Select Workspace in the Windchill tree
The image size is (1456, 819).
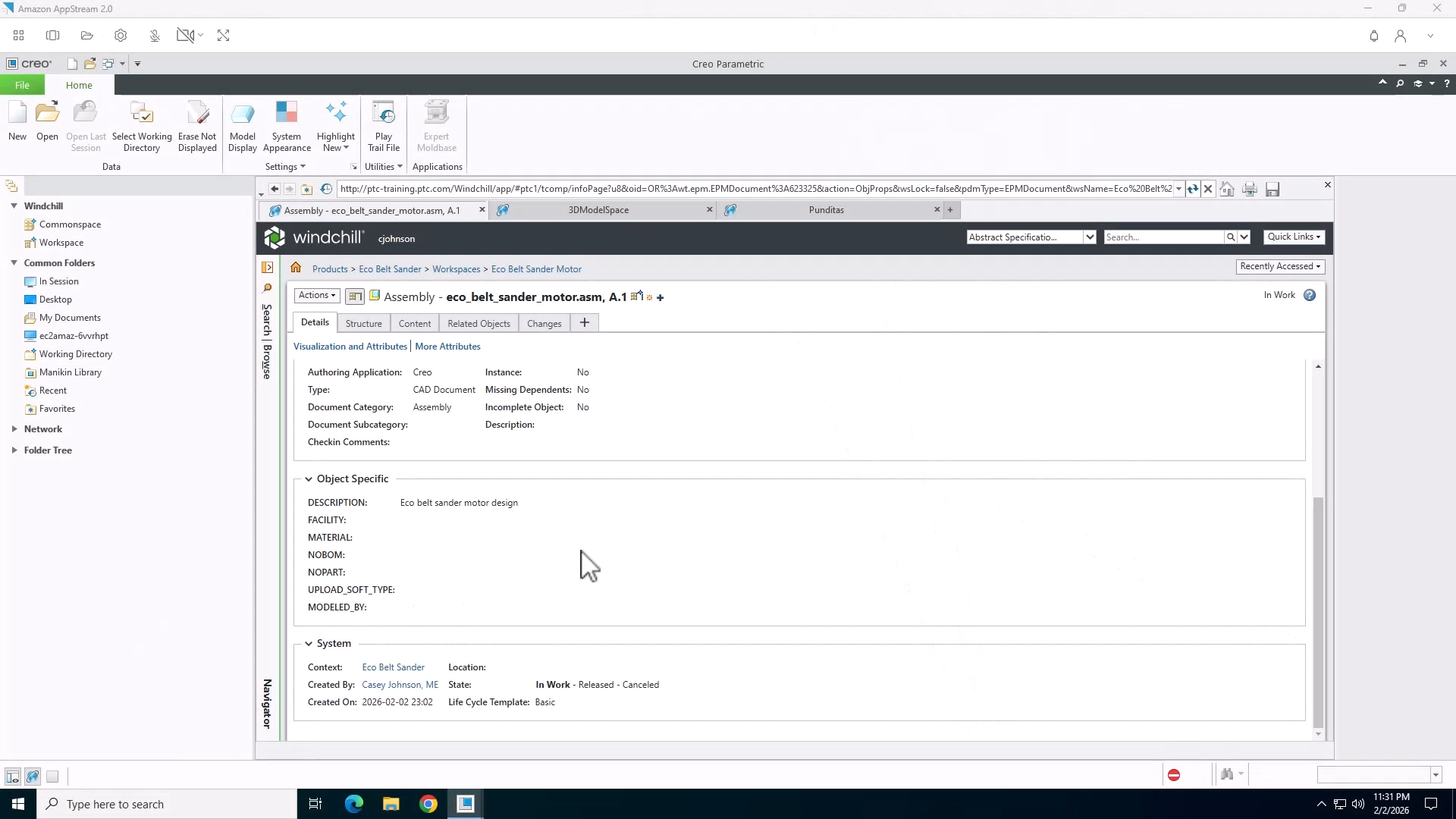click(x=61, y=243)
